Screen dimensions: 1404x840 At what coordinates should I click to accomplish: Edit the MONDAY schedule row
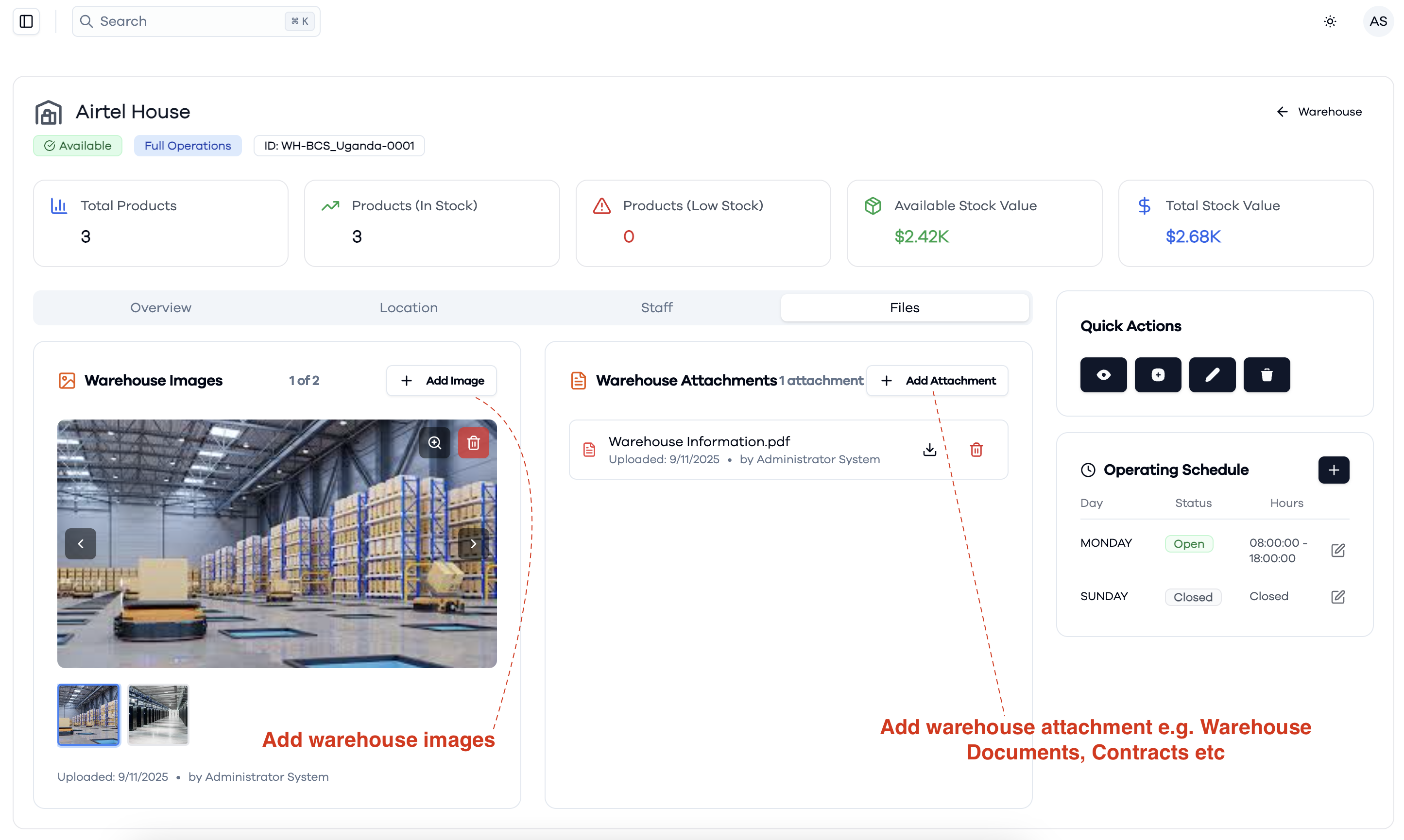click(x=1337, y=550)
